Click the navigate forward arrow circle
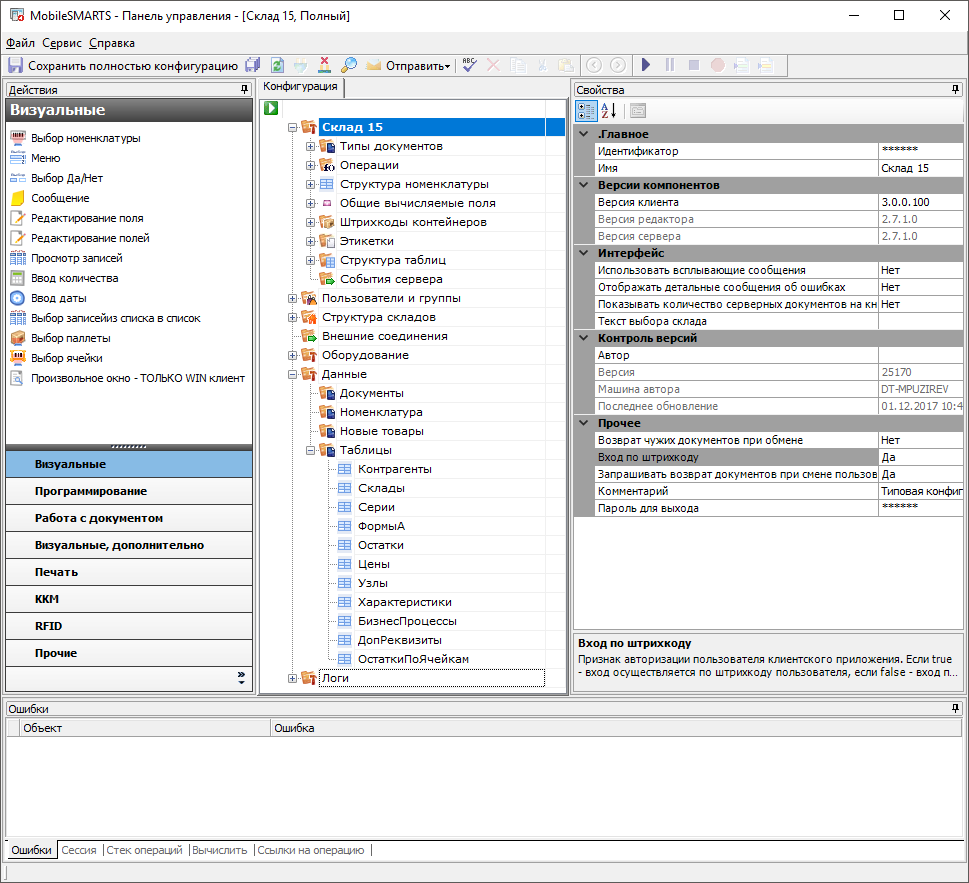 pyautogui.click(x=618, y=65)
